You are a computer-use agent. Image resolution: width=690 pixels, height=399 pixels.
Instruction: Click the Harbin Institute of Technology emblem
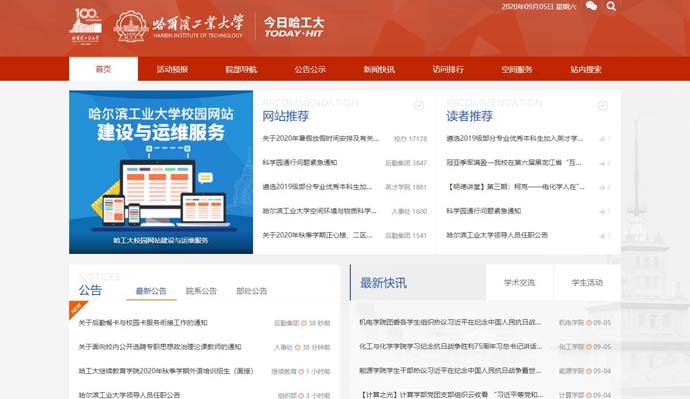pos(131,26)
